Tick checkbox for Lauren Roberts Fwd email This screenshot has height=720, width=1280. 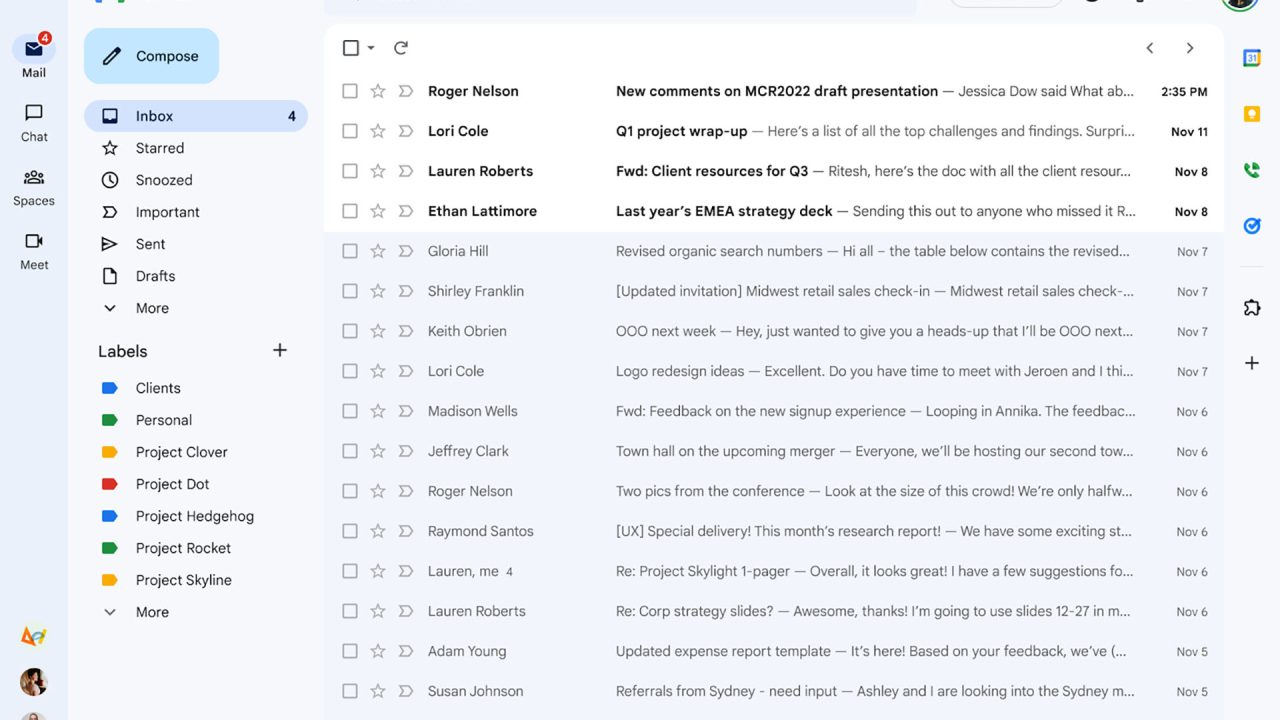click(x=350, y=171)
